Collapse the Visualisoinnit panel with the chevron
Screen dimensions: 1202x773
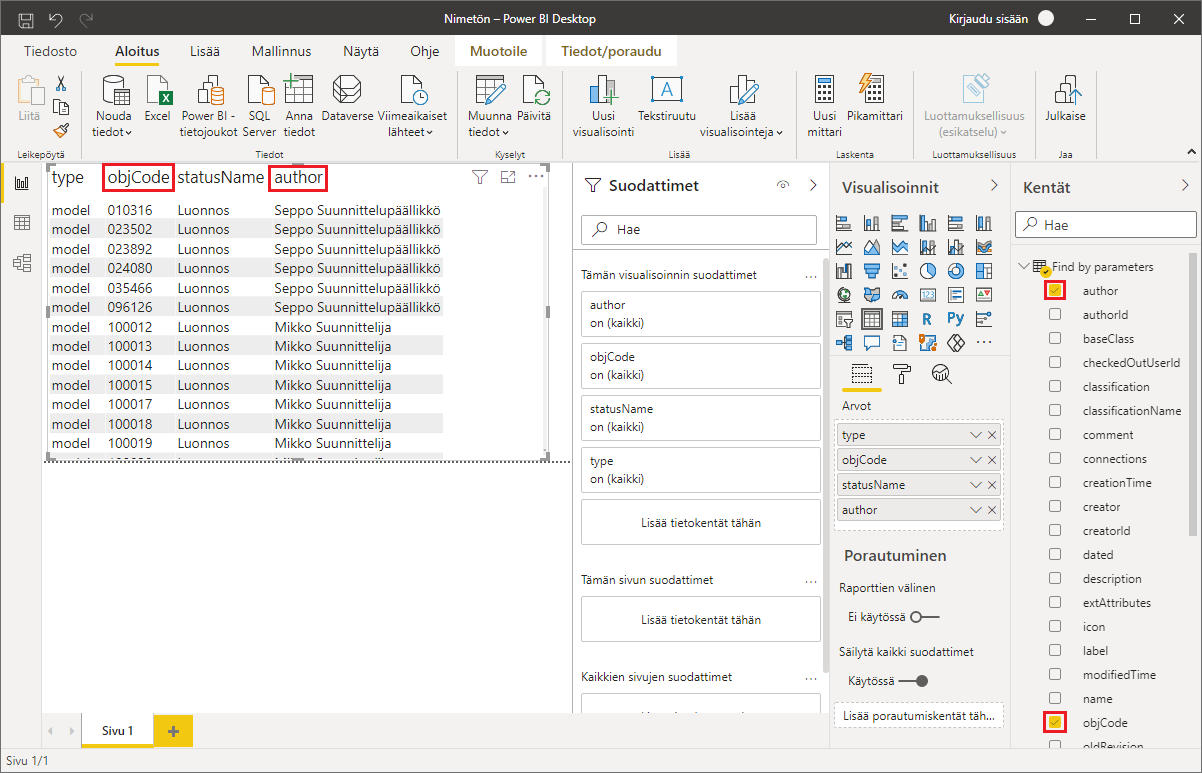pyautogui.click(x=994, y=186)
